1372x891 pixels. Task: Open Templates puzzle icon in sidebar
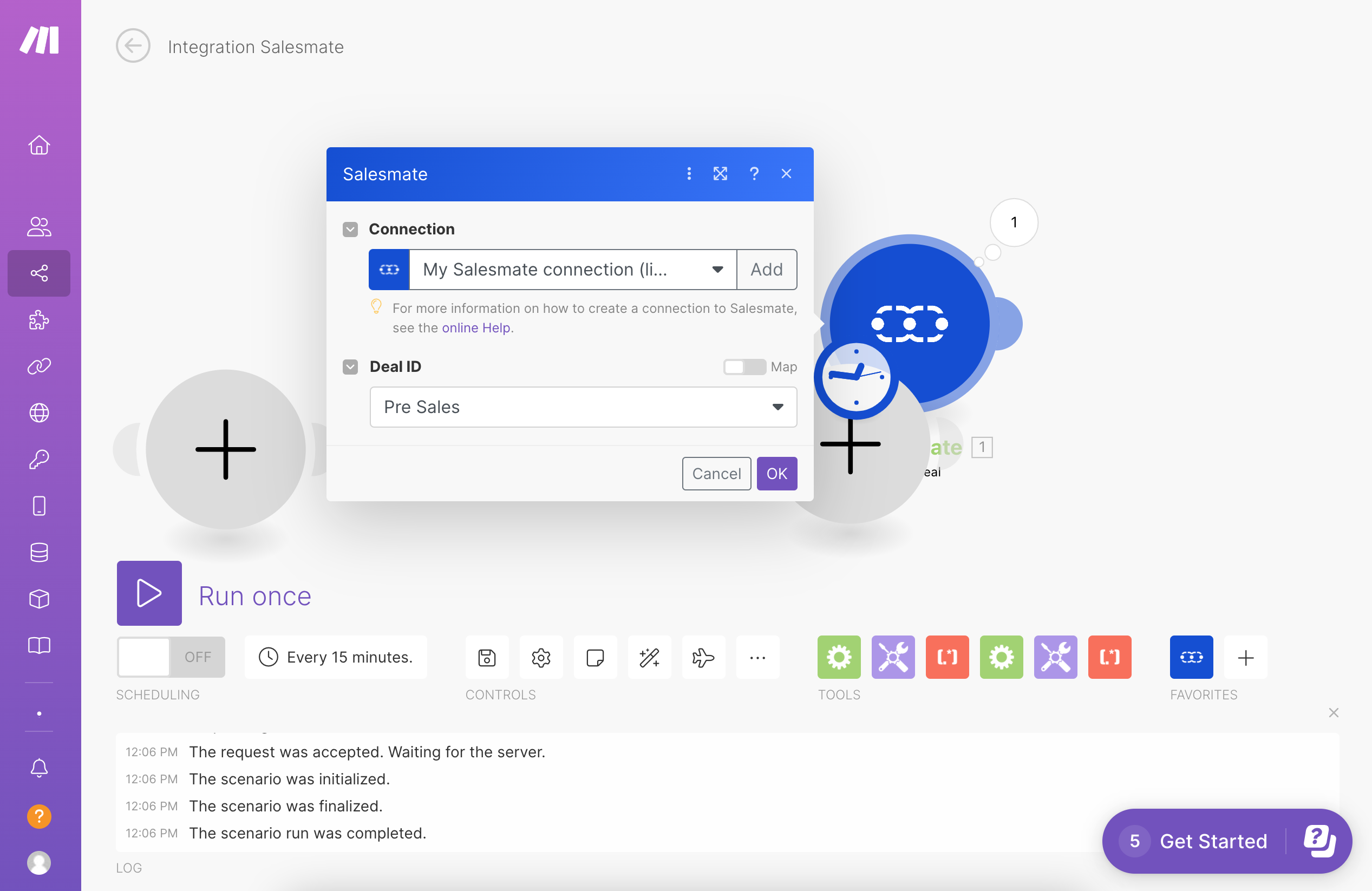click(39, 320)
